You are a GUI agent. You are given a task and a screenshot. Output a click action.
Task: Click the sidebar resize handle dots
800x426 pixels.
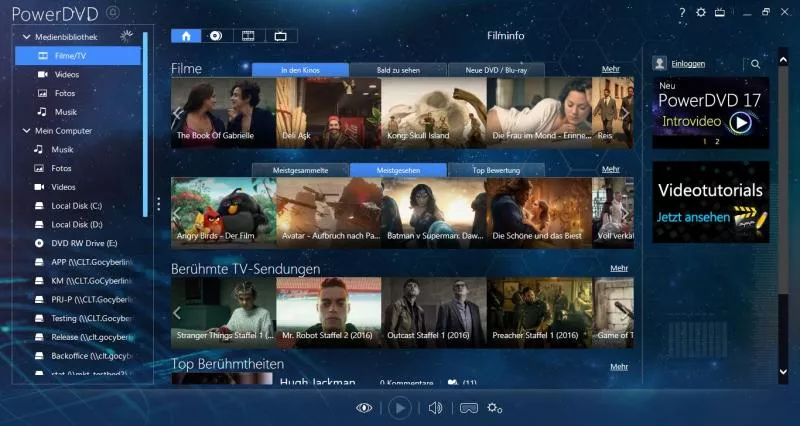click(159, 204)
